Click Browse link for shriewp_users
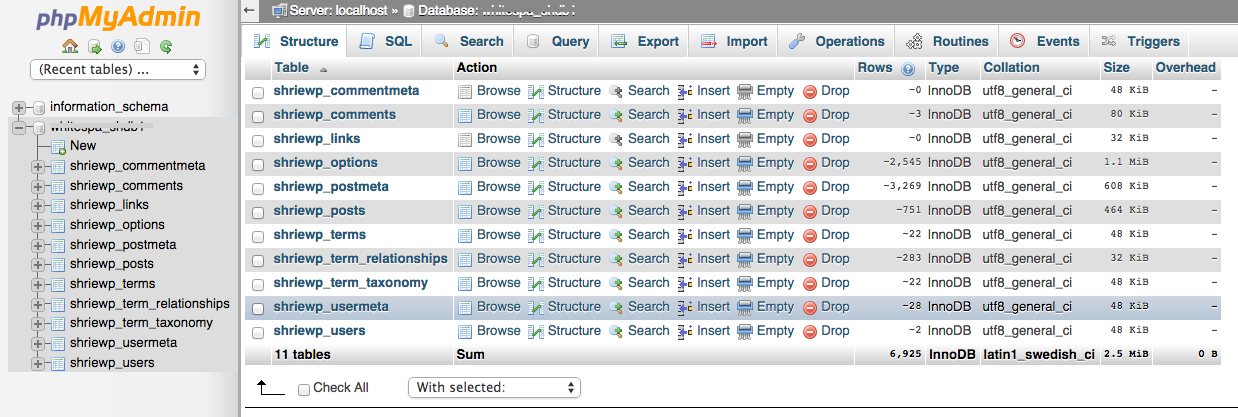The image size is (1238, 417). 498,331
